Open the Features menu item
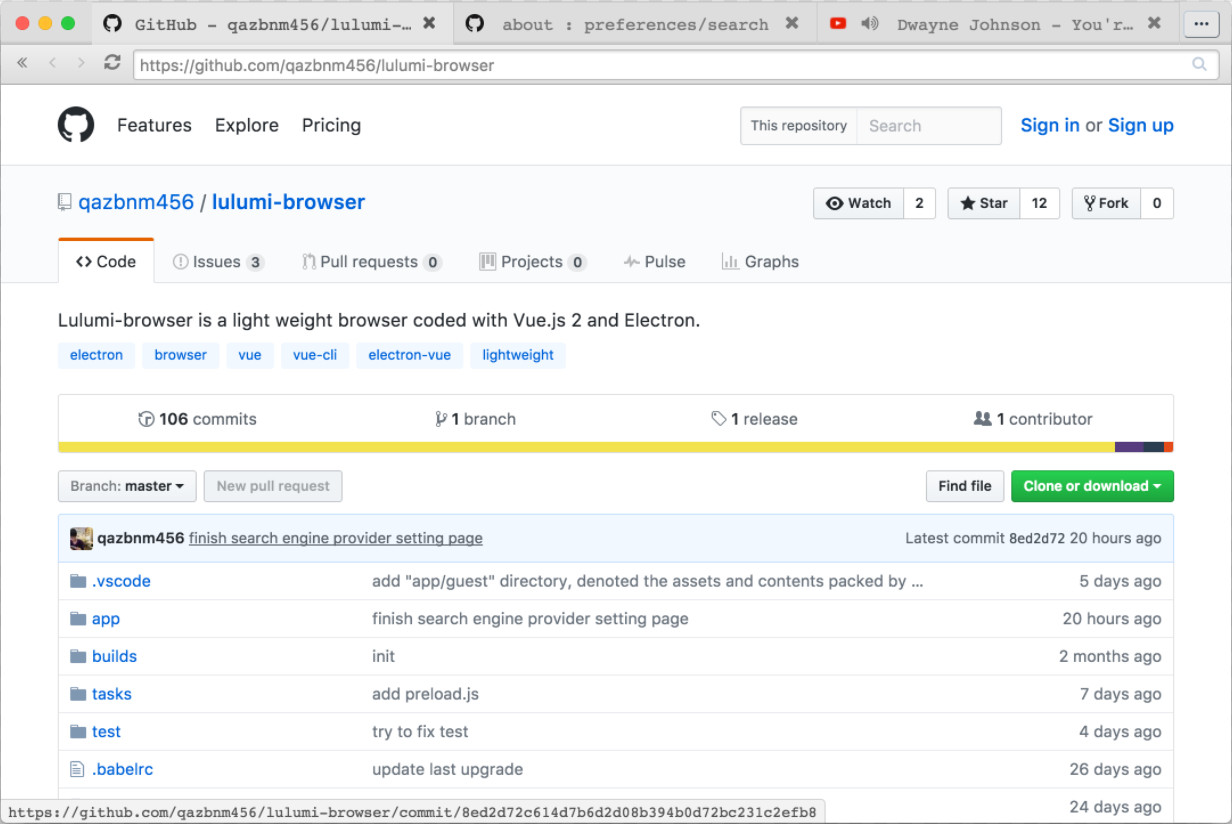This screenshot has width=1232, height=824. click(x=154, y=125)
